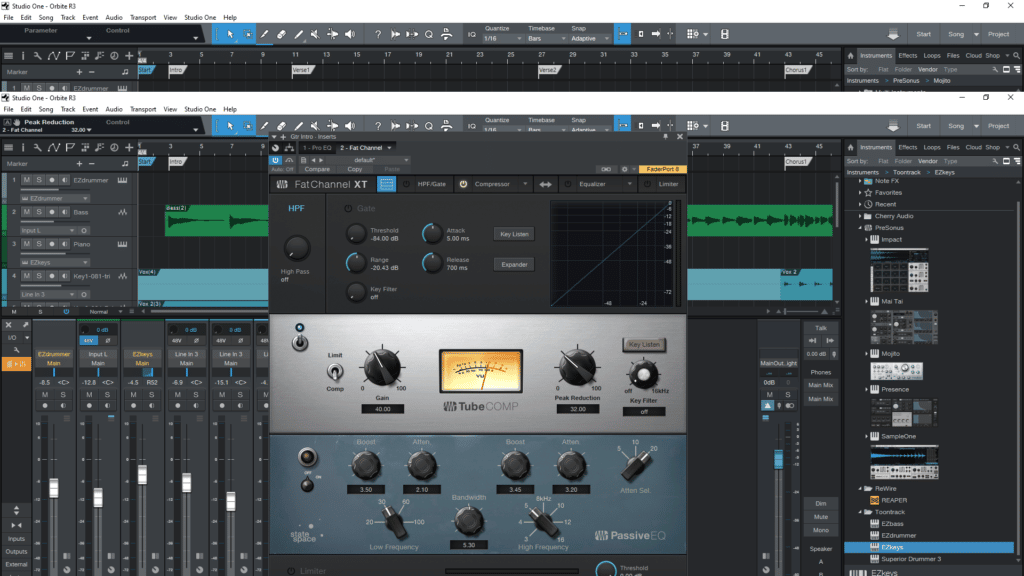Add track with plus icon beside clock icon
This screenshot has height=576, width=1024.
pyautogui.click(x=129, y=148)
